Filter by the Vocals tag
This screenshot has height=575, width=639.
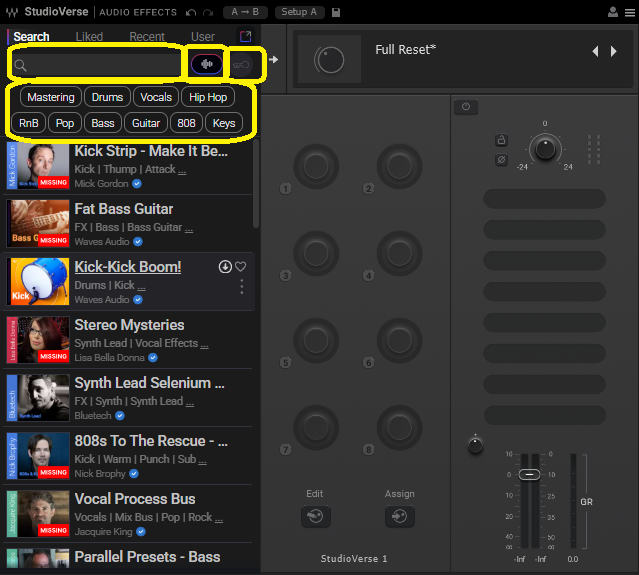156,97
